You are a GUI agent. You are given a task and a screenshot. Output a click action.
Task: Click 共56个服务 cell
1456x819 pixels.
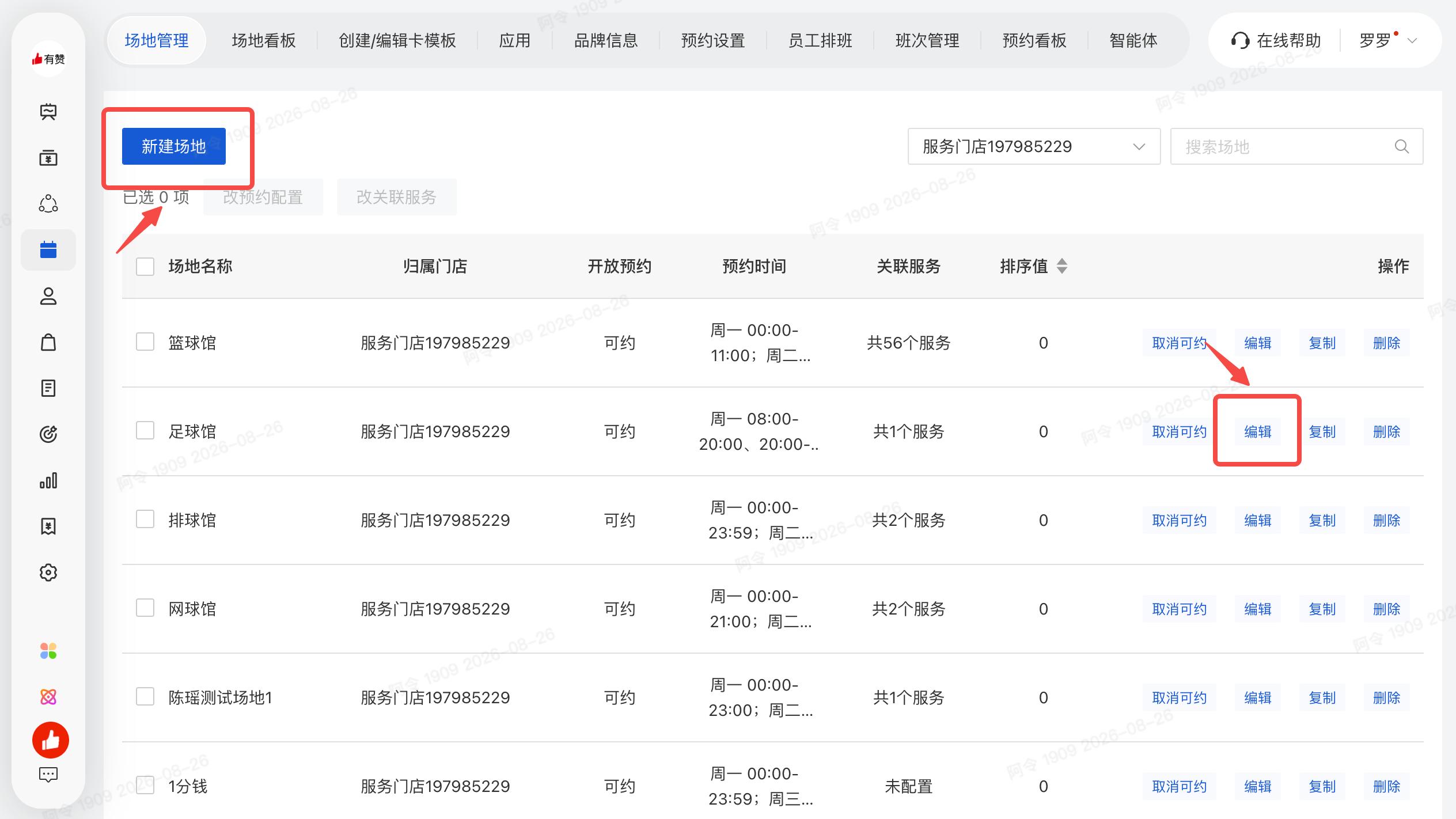pos(909,343)
